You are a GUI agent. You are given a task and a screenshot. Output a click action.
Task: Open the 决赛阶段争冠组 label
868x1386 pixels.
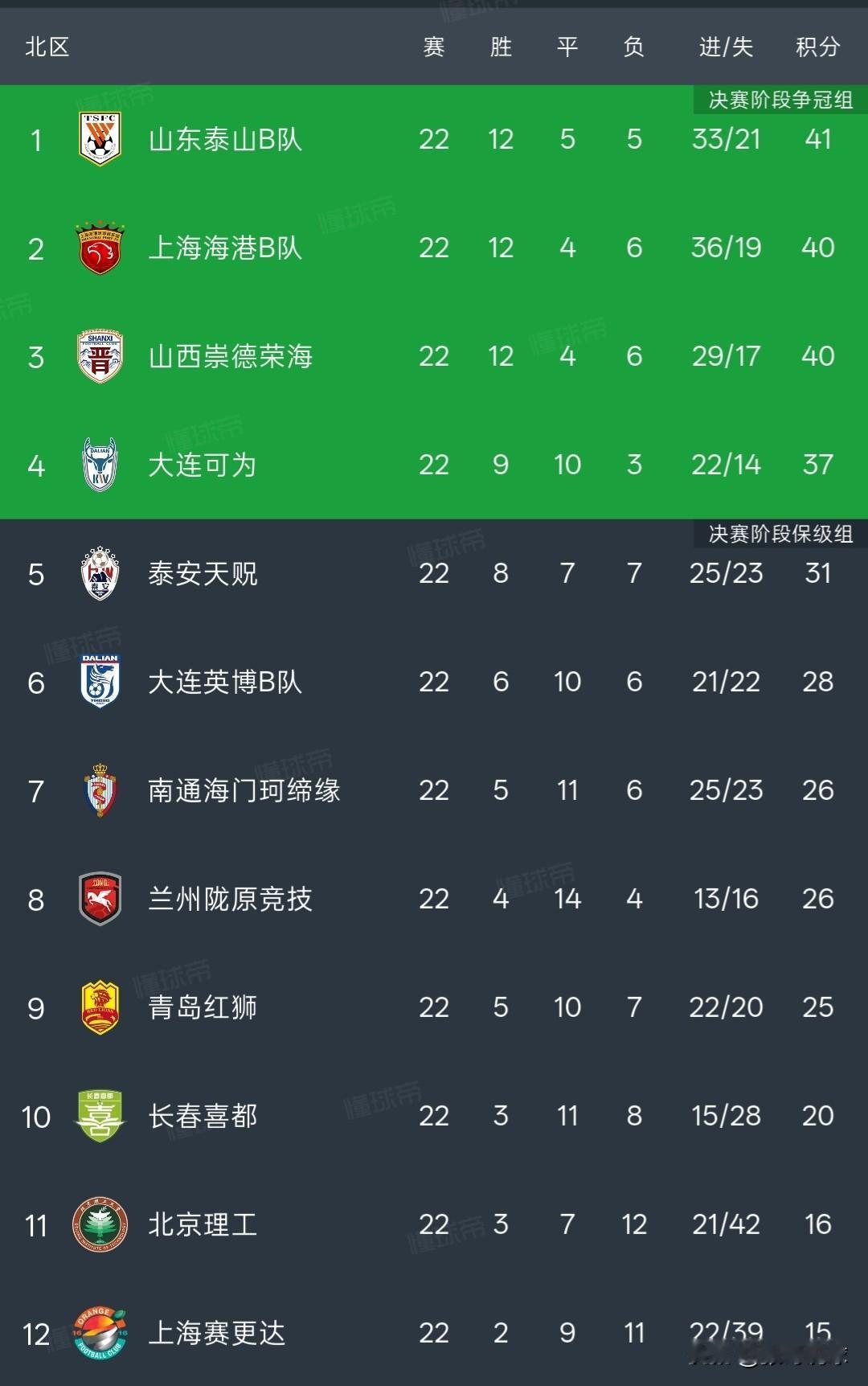tap(780, 100)
